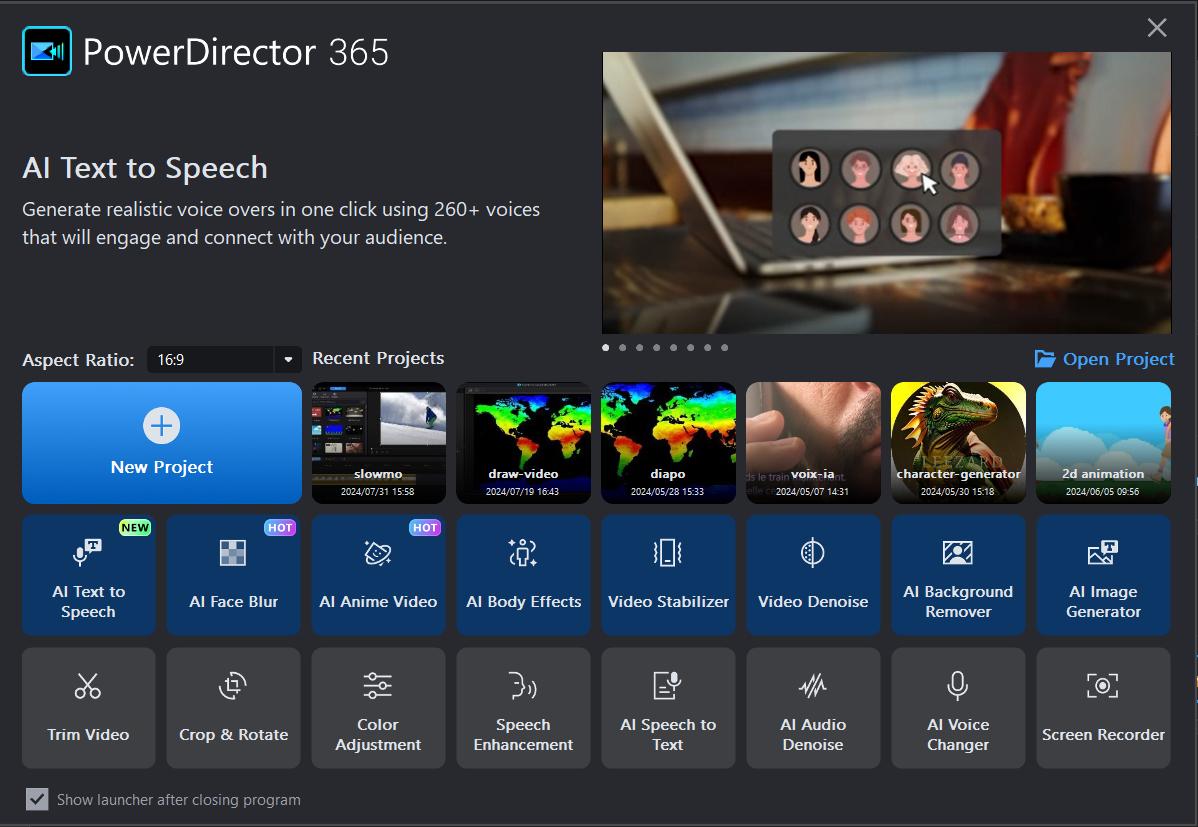Viewport: 1198px width, 827px height.
Task: Open the AI Background Remover
Action: pos(958,575)
